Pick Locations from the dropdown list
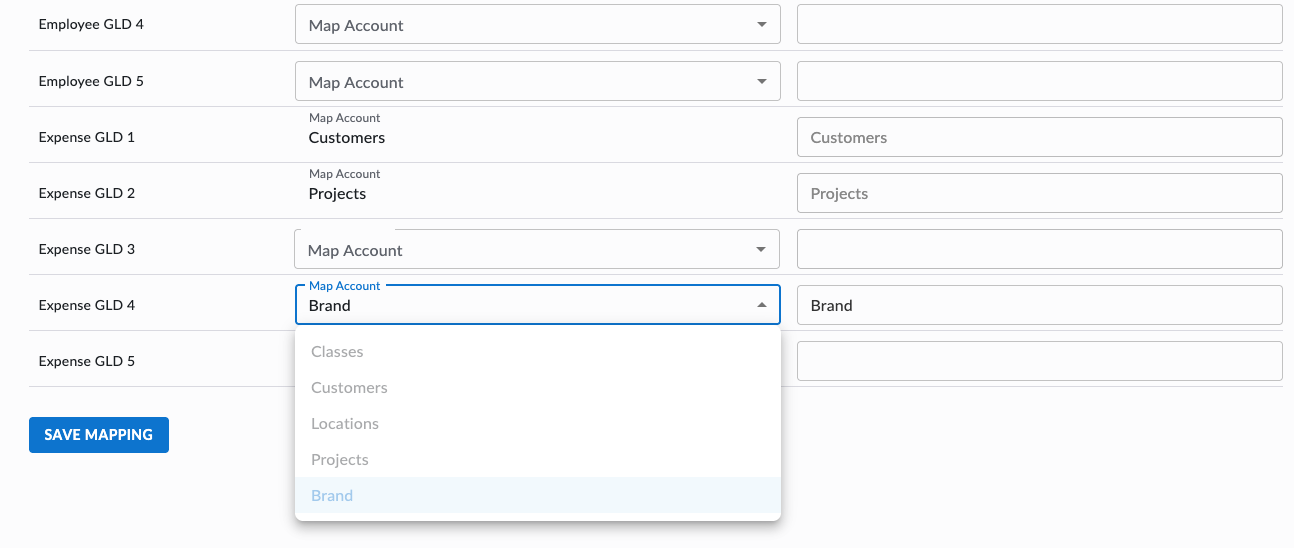This screenshot has width=1294, height=548. coord(538,424)
